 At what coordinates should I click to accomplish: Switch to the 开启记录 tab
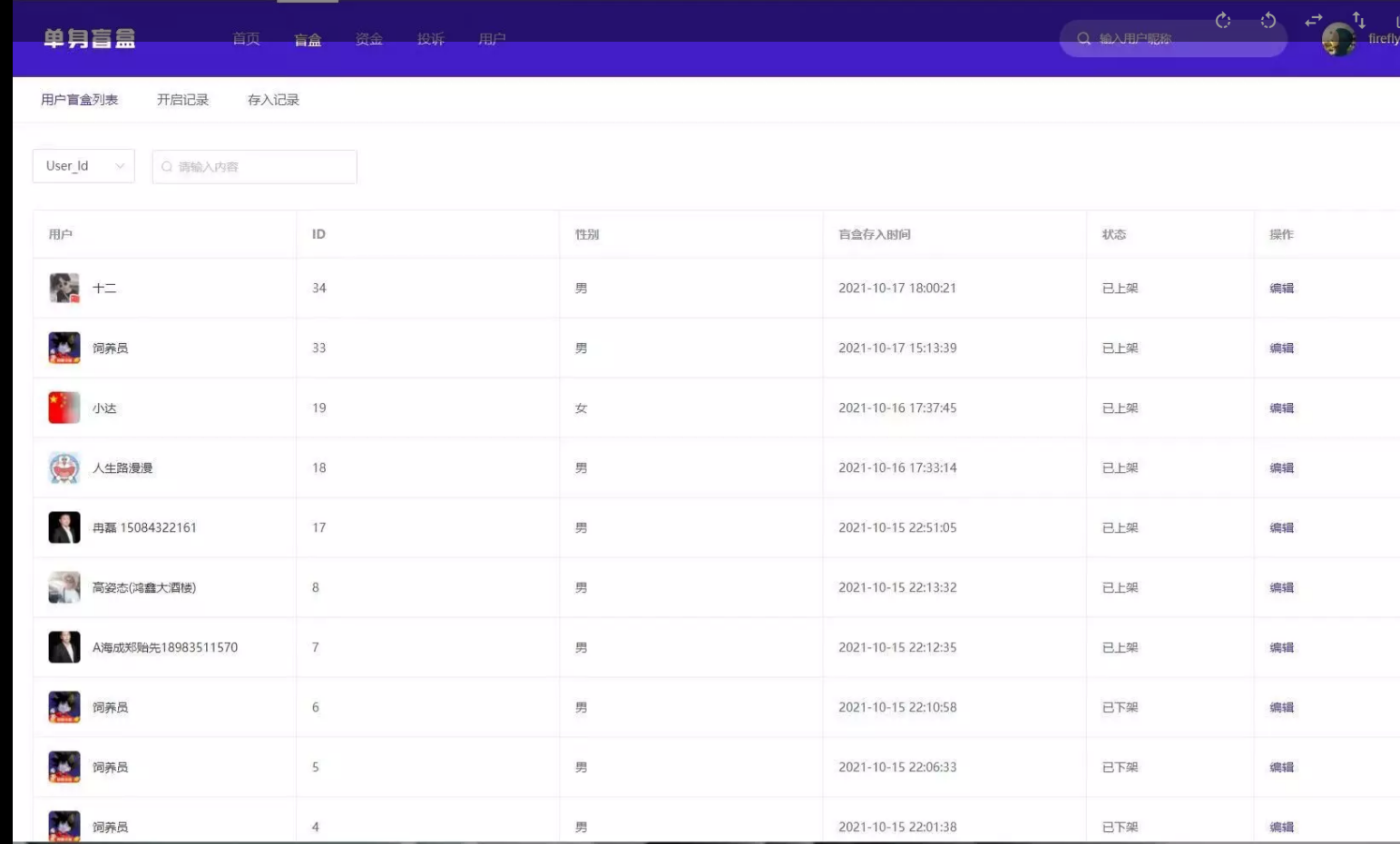[182, 100]
